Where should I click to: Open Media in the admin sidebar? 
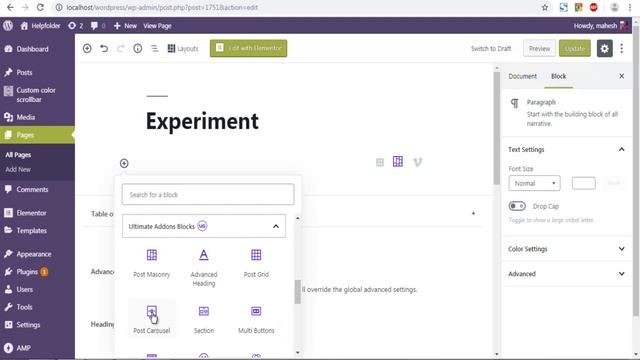tap(26, 117)
